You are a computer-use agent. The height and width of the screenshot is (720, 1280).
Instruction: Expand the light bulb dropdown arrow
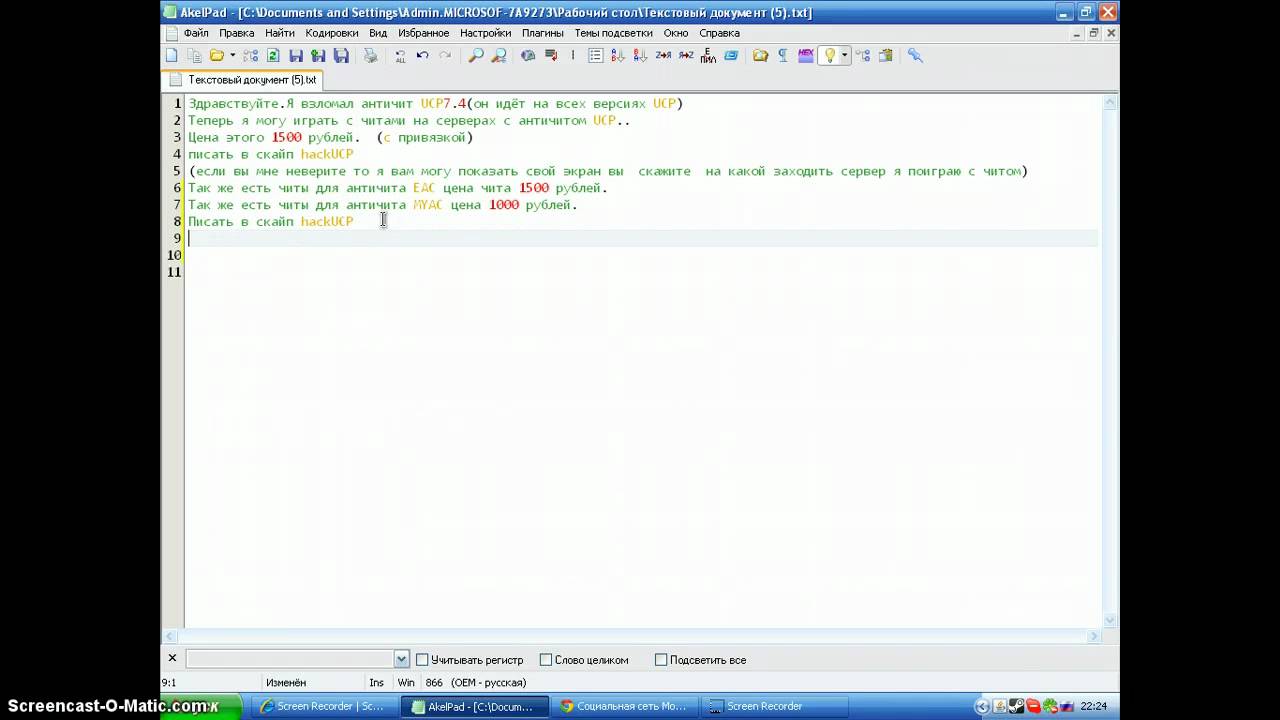click(844, 56)
